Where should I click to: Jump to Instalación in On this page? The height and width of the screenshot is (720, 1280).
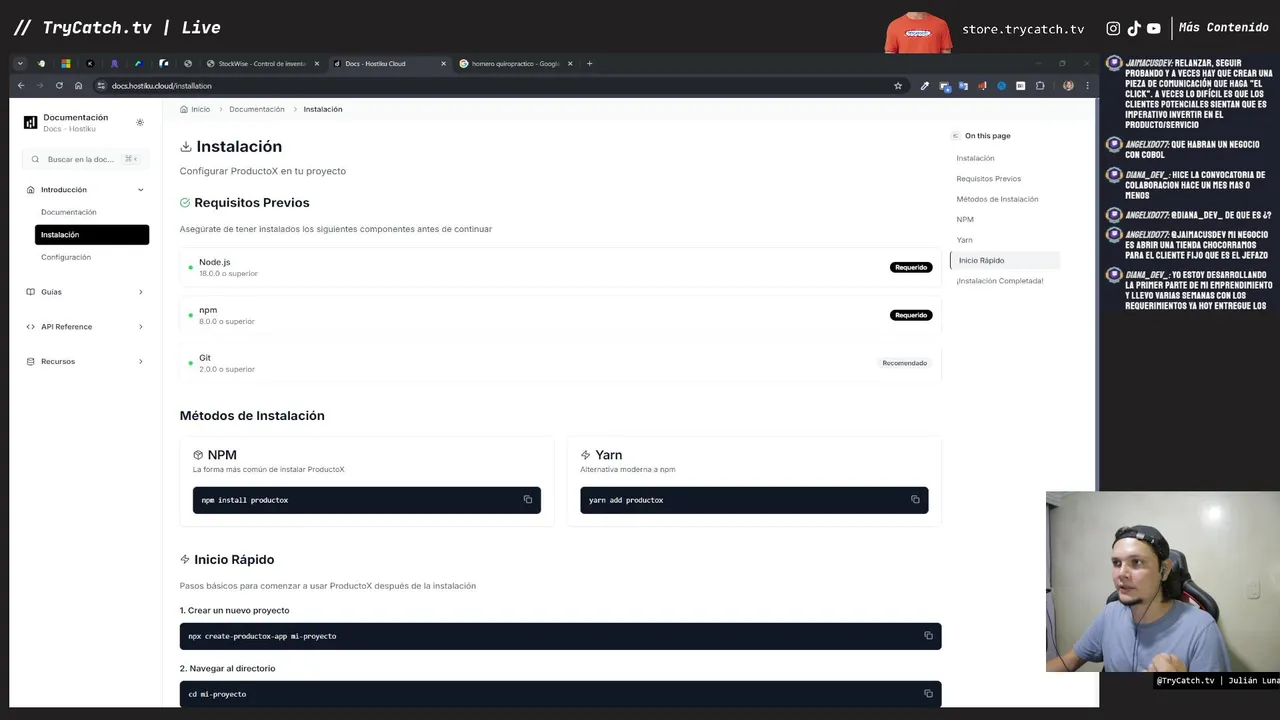[x=975, y=158]
